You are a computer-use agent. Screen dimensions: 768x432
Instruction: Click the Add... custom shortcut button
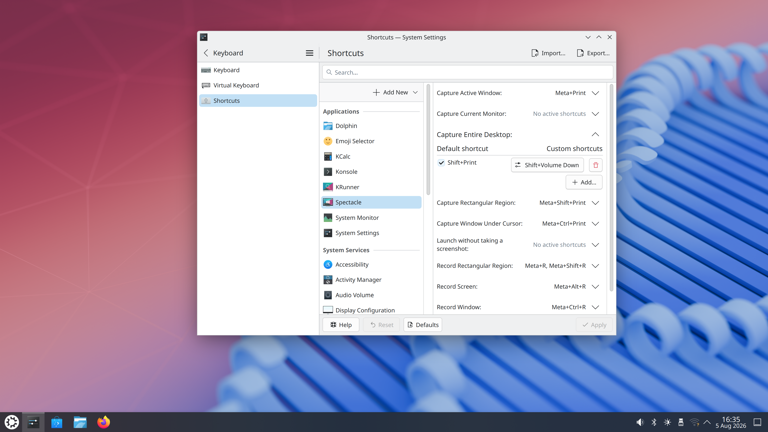(584, 182)
